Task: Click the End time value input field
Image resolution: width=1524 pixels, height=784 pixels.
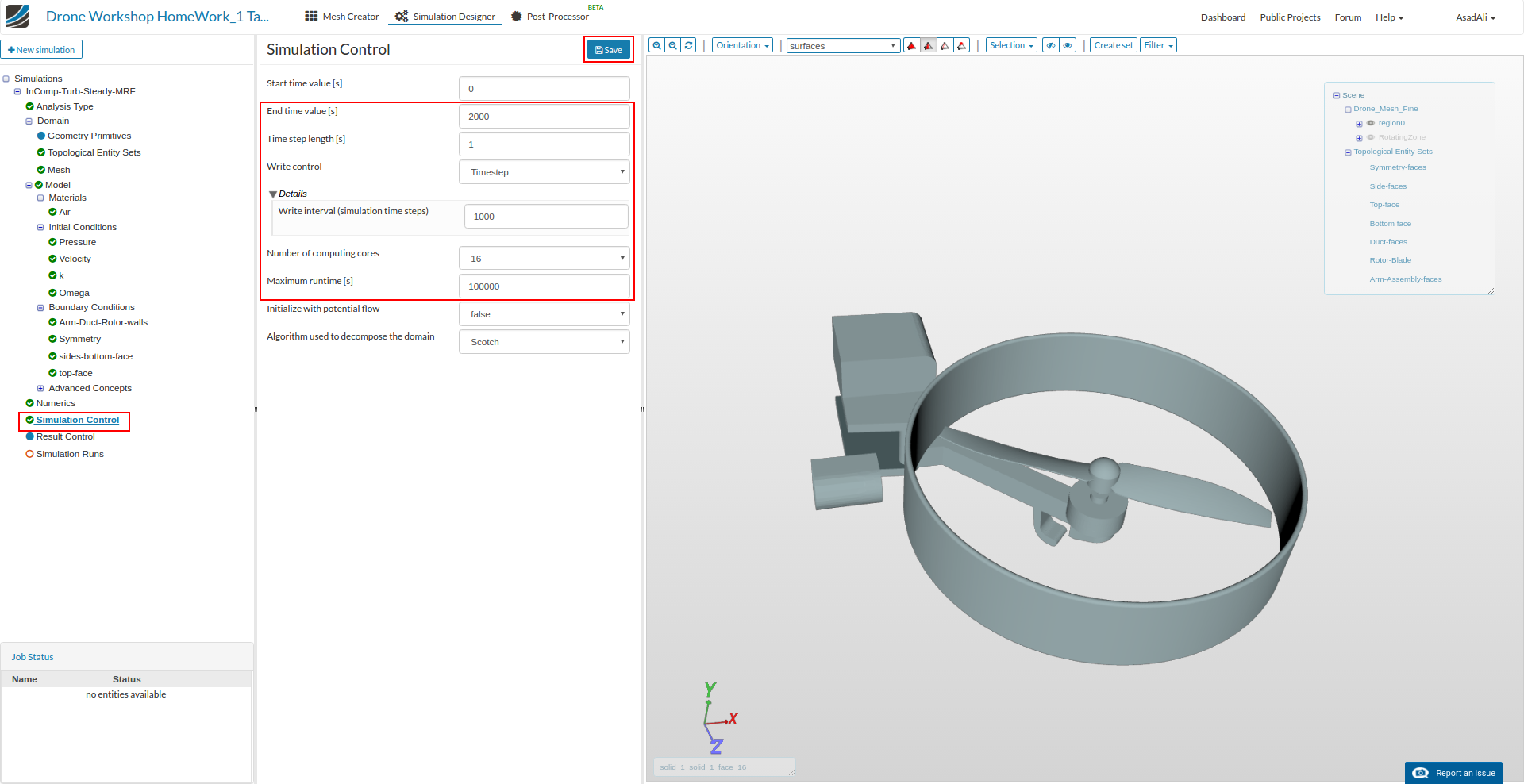Action: [x=544, y=117]
